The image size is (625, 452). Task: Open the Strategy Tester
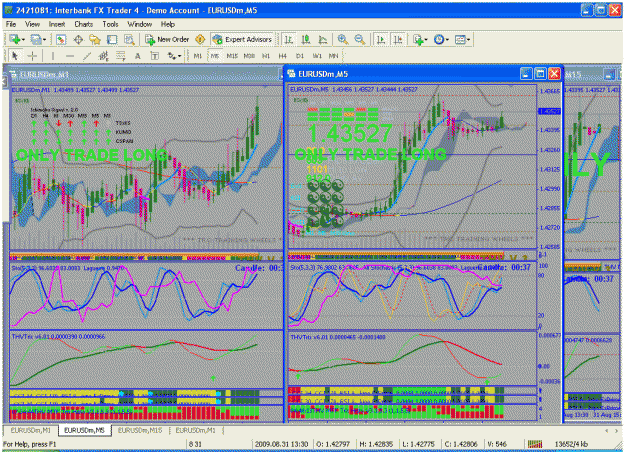pos(129,39)
